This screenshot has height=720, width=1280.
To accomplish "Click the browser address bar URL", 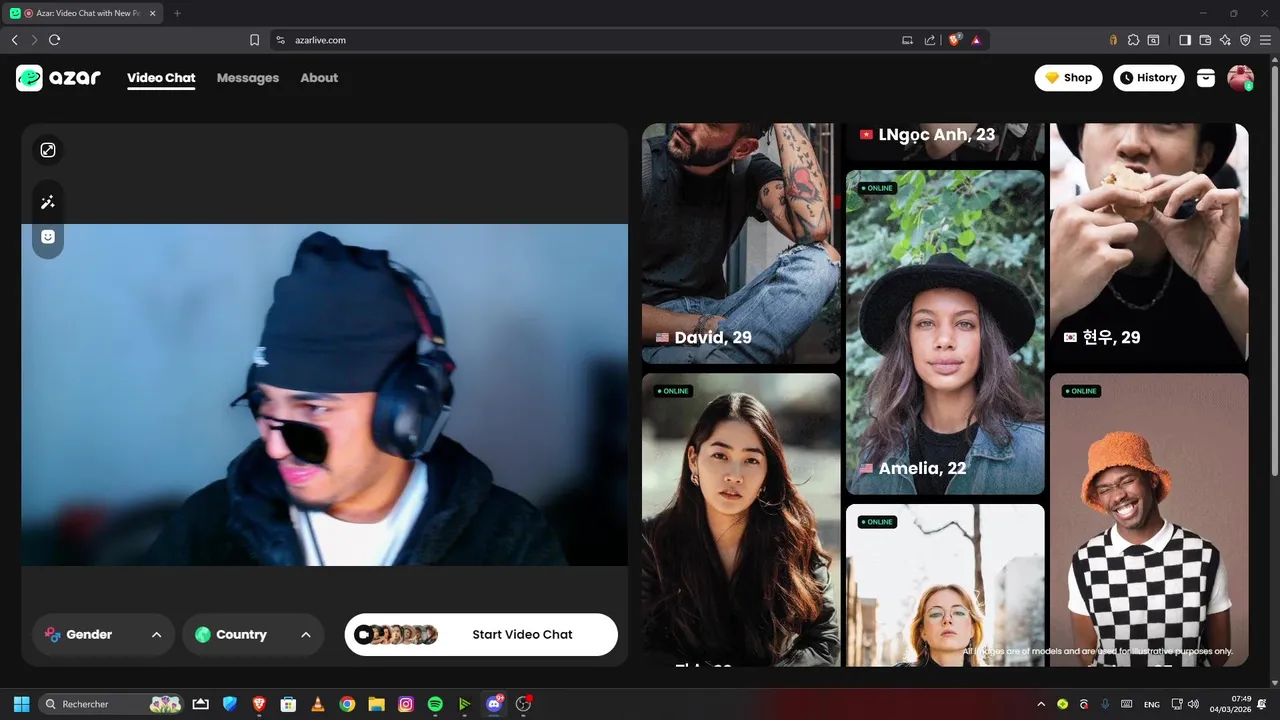I will 321,40.
